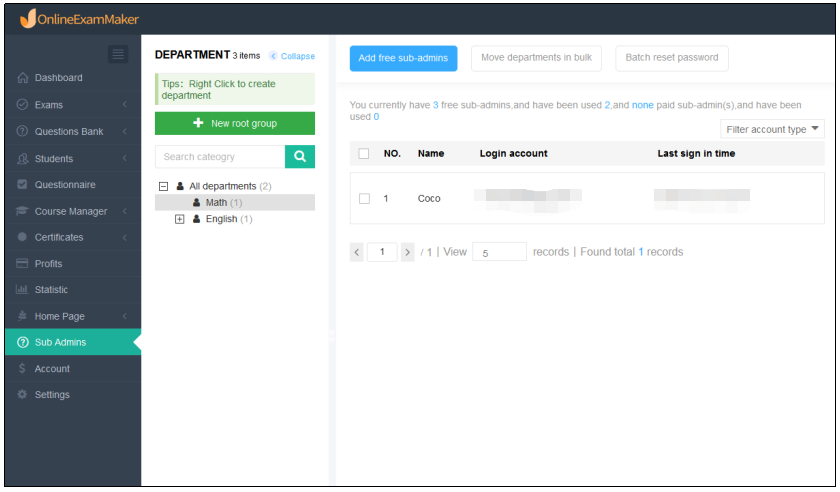Click Add free sub-admins button
This screenshot has height=492, width=840.
(403, 58)
